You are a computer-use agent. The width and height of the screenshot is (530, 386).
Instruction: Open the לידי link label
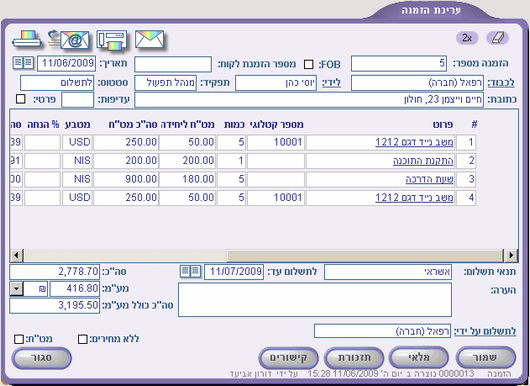click(x=331, y=82)
